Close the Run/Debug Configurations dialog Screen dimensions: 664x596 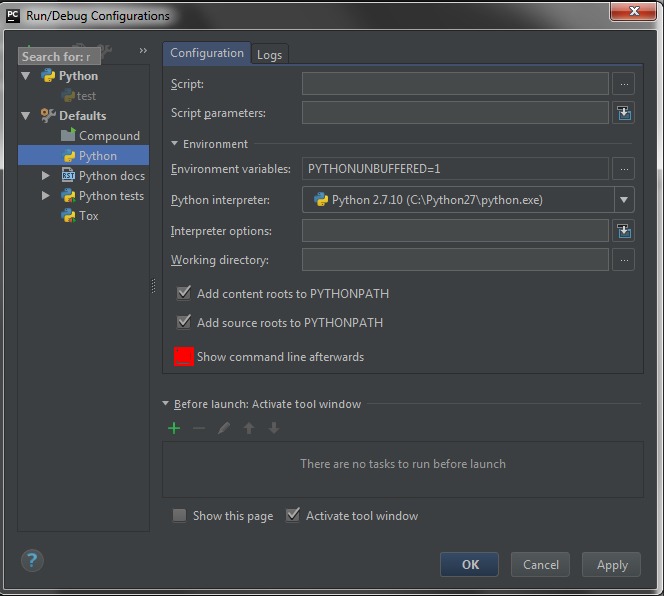click(x=633, y=11)
